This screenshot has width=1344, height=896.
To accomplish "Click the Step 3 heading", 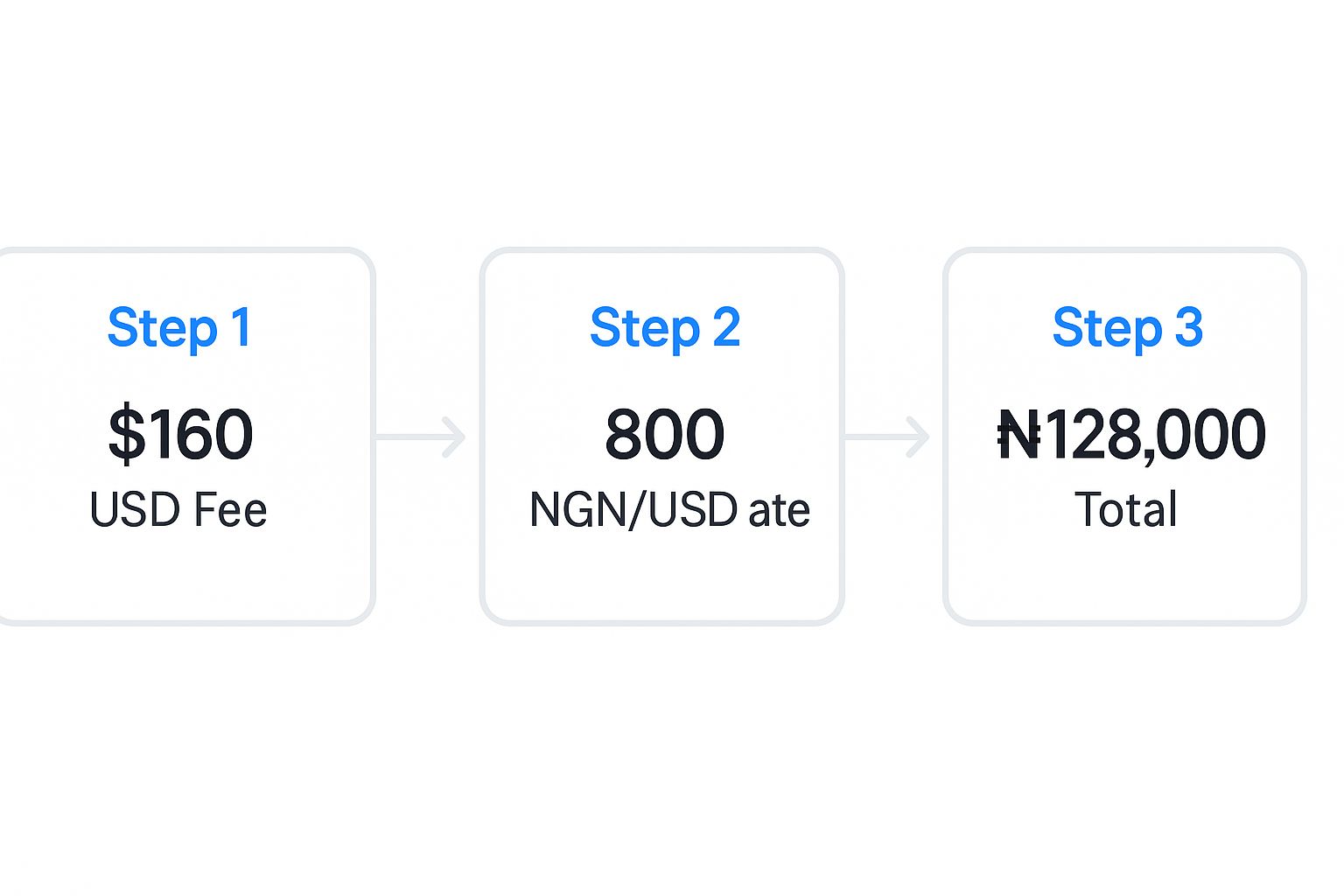I will (x=1128, y=328).
